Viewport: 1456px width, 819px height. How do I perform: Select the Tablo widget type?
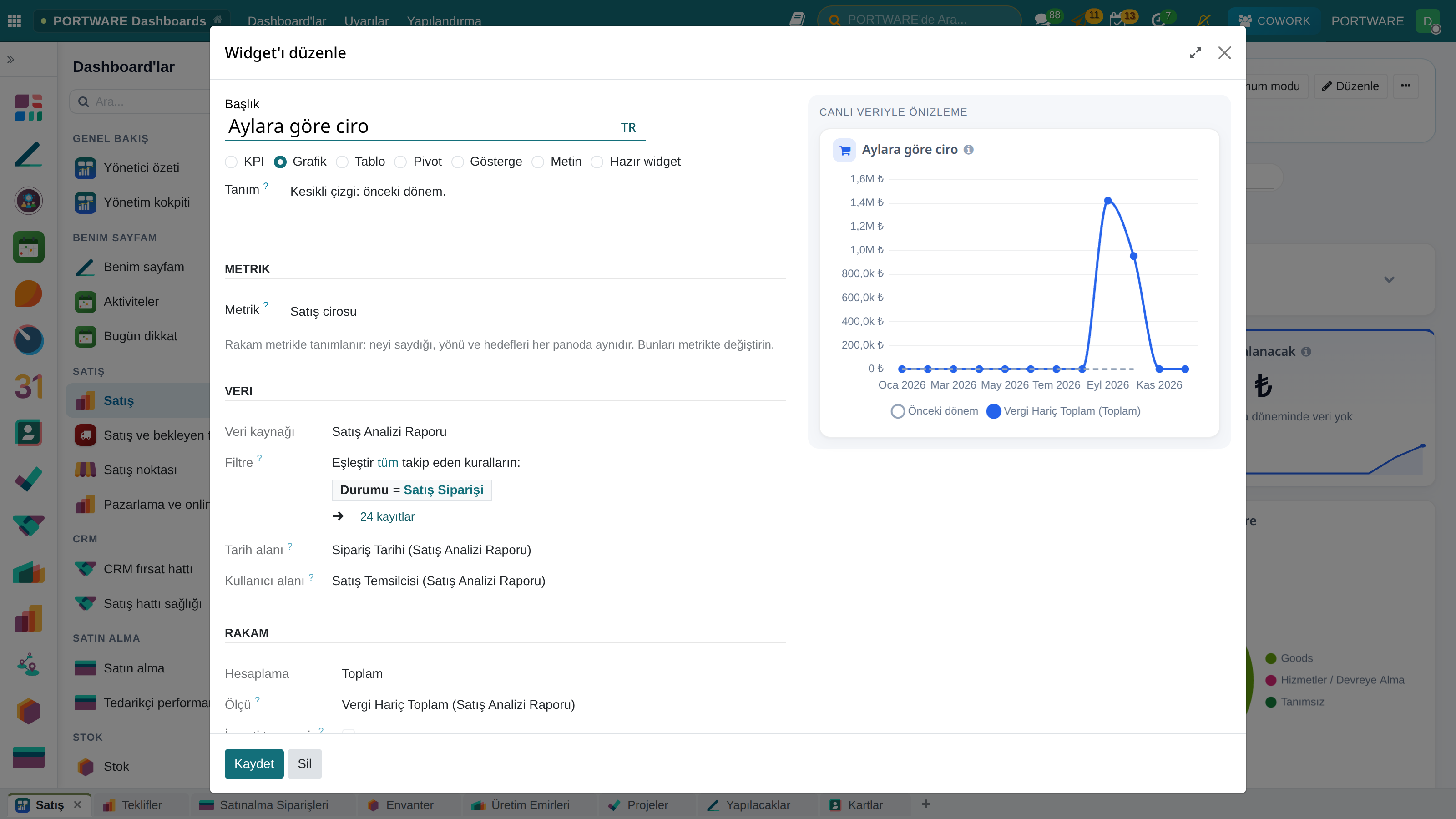click(342, 162)
